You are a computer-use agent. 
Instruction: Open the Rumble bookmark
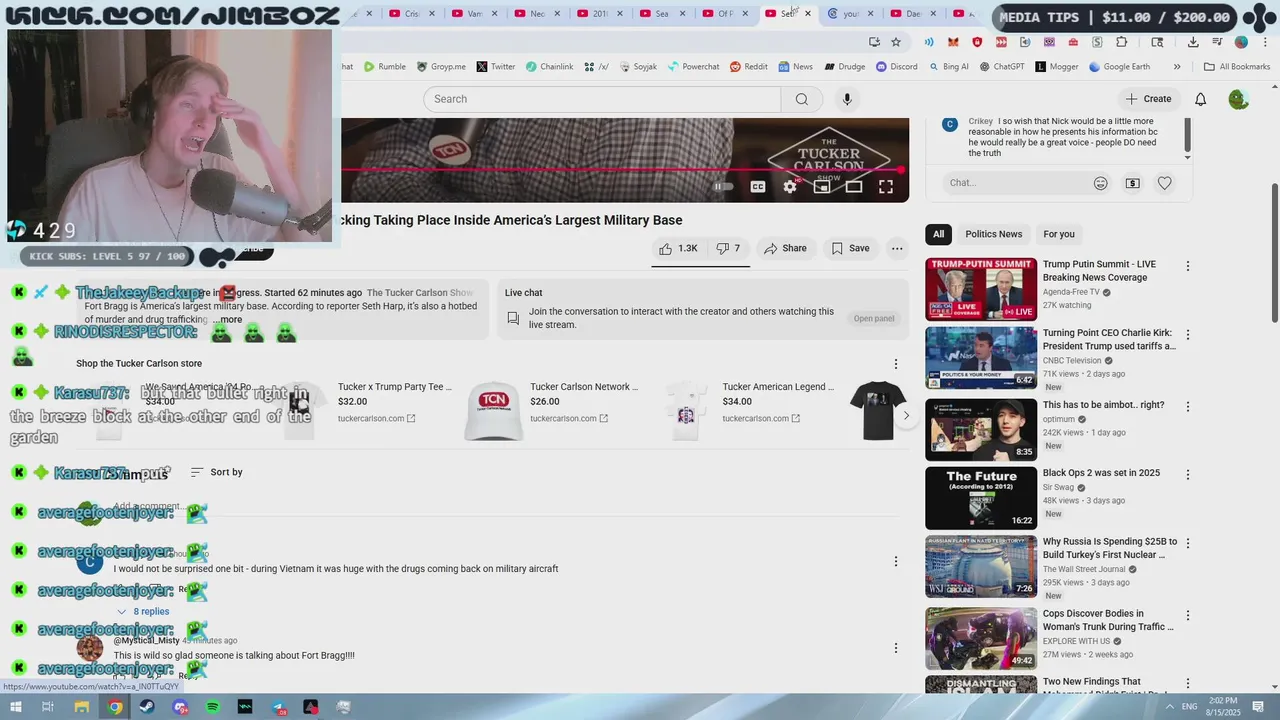pyautogui.click(x=384, y=67)
